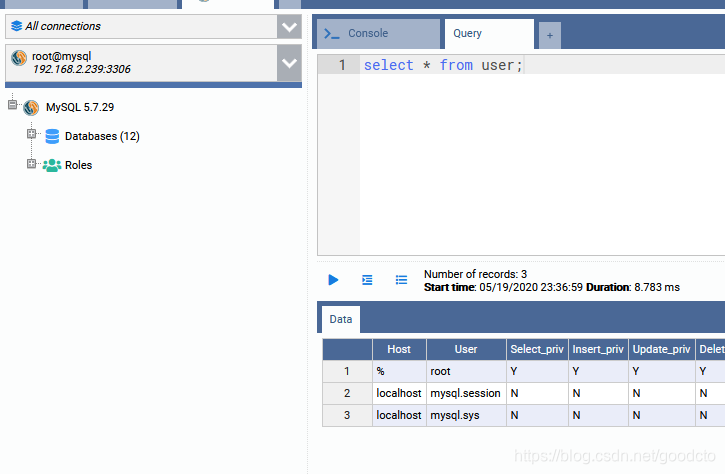Select the 'mysql.sys' user cell
The width and height of the screenshot is (725, 474).
(466, 415)
